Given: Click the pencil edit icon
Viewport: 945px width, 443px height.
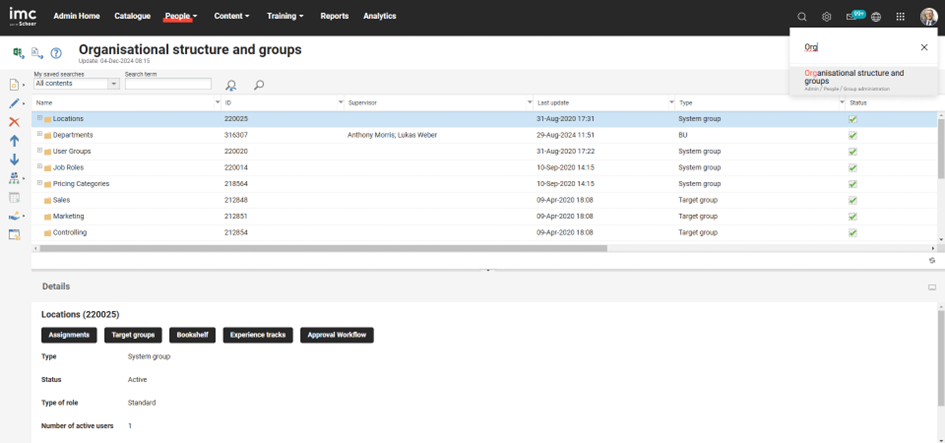Looking at the screenshot, I should 14,103.
